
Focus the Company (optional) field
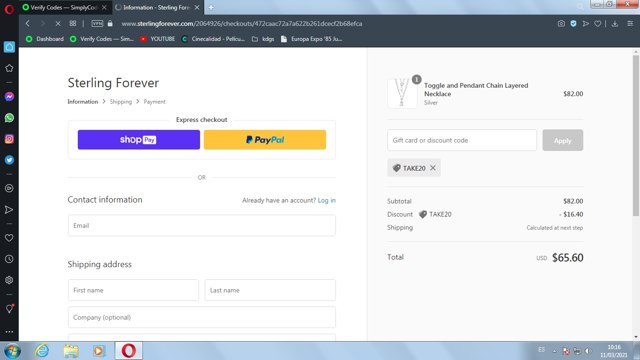click(202, 317)
